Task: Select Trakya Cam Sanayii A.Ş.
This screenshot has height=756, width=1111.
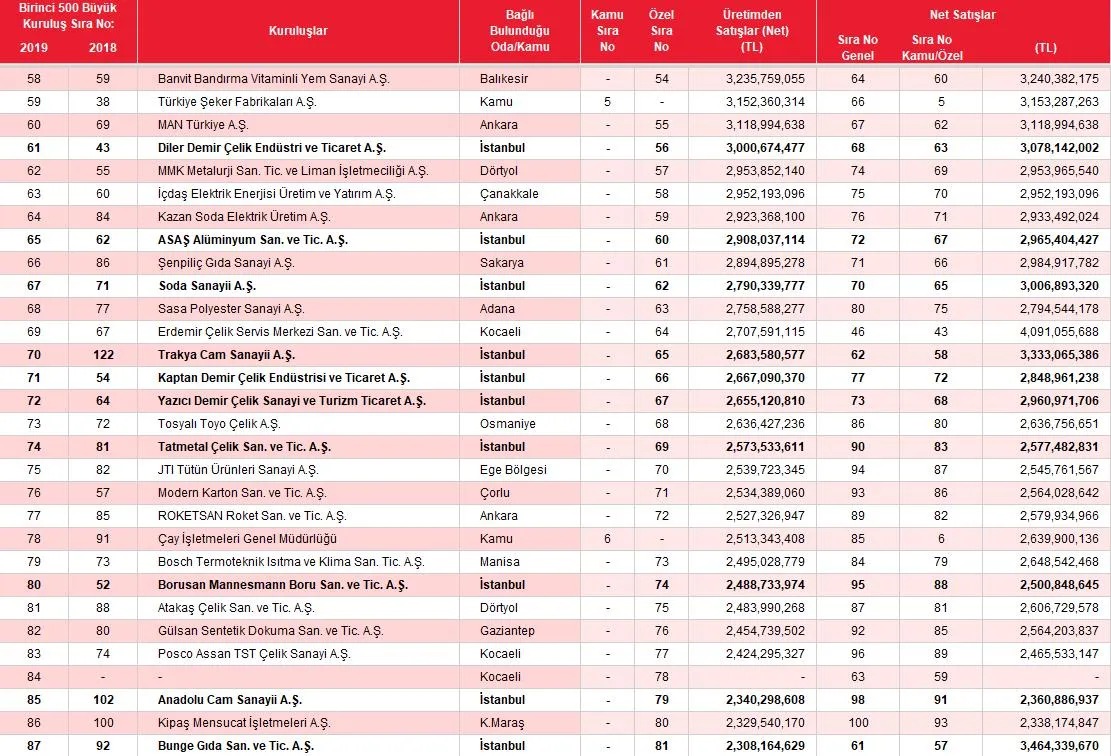Action: (x=226, y=355)
